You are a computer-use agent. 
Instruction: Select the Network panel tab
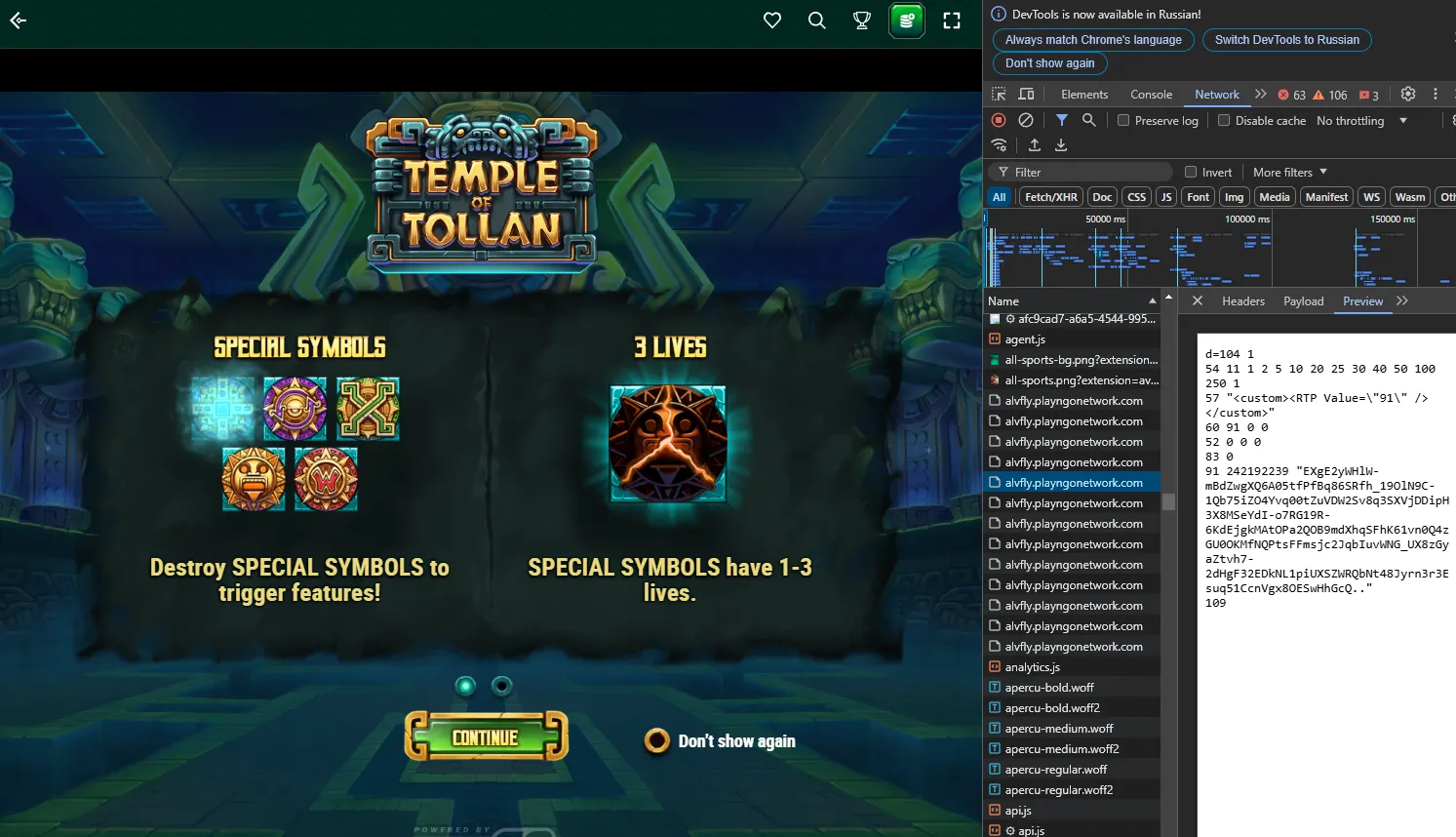(x=1217, y=95)
